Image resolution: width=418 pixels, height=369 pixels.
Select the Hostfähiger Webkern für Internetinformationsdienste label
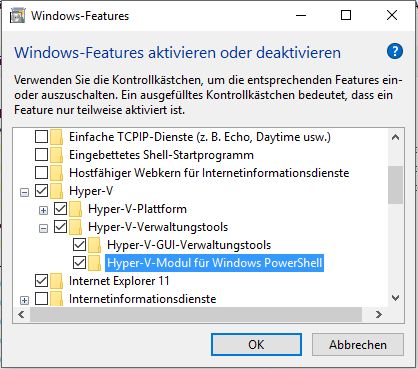209,173
